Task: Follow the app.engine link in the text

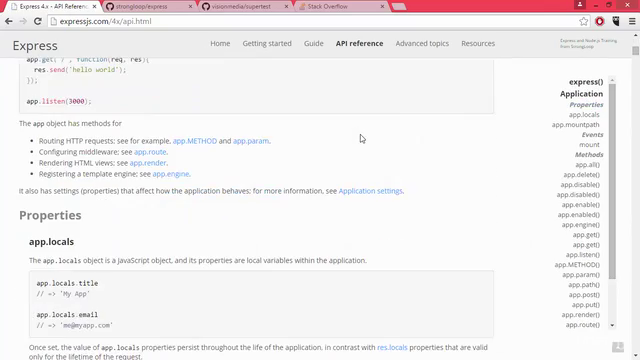Action: point(171,174)
